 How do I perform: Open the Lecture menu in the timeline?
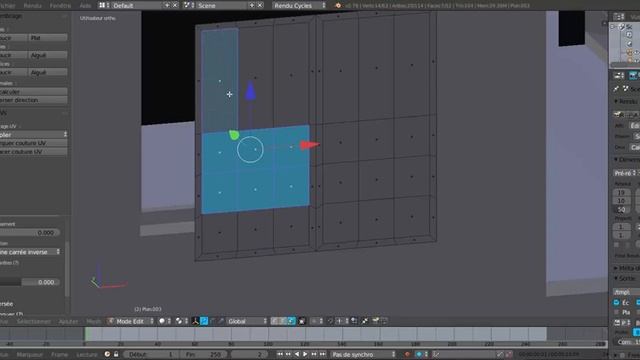[x=87, y=355]
